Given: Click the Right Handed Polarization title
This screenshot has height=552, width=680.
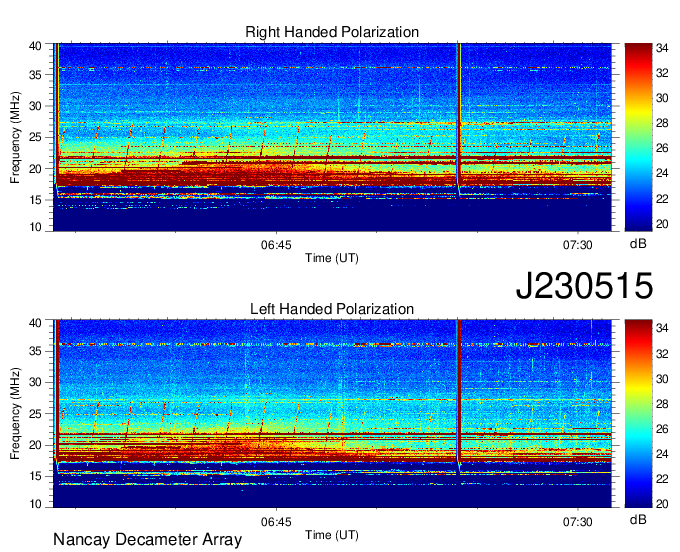Looking at the screenshot, I should (x=332, y=32).
